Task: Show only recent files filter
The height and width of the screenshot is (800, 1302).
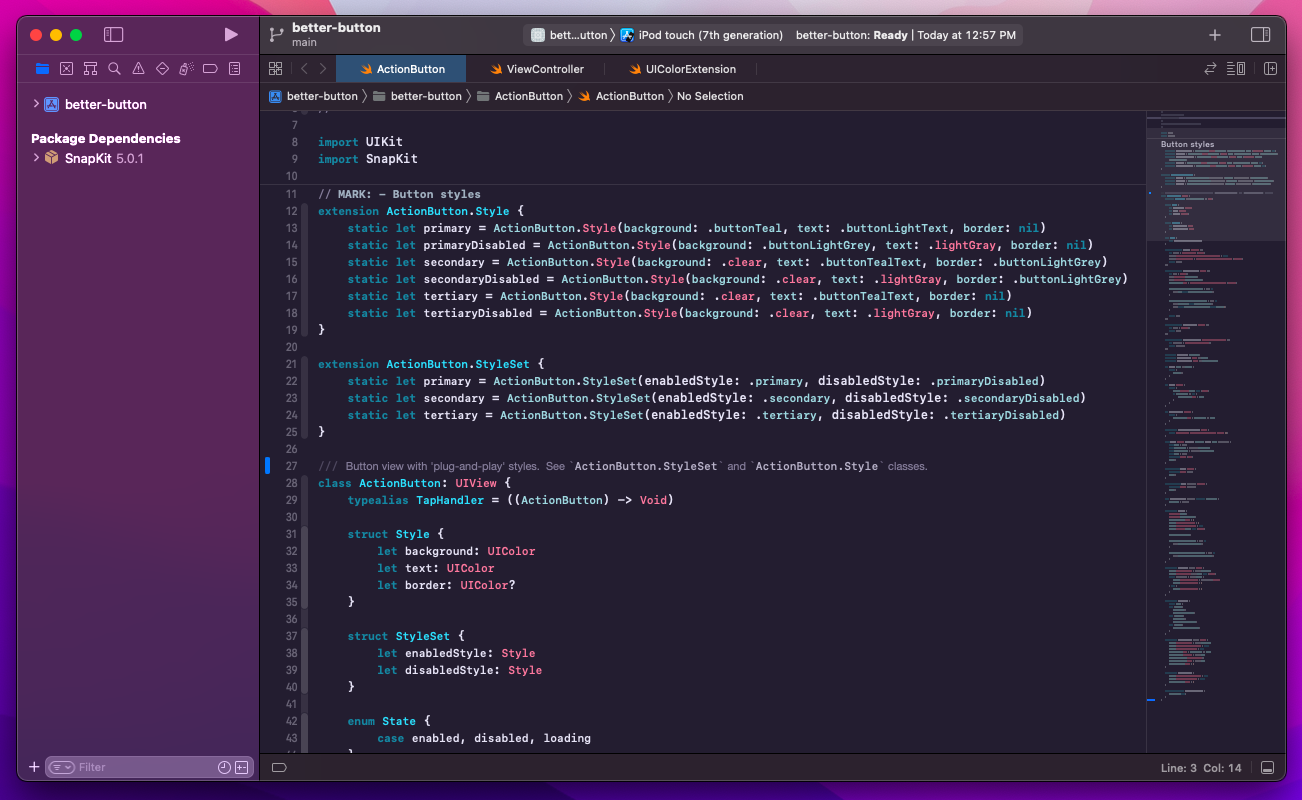Action: coord(224,767)
